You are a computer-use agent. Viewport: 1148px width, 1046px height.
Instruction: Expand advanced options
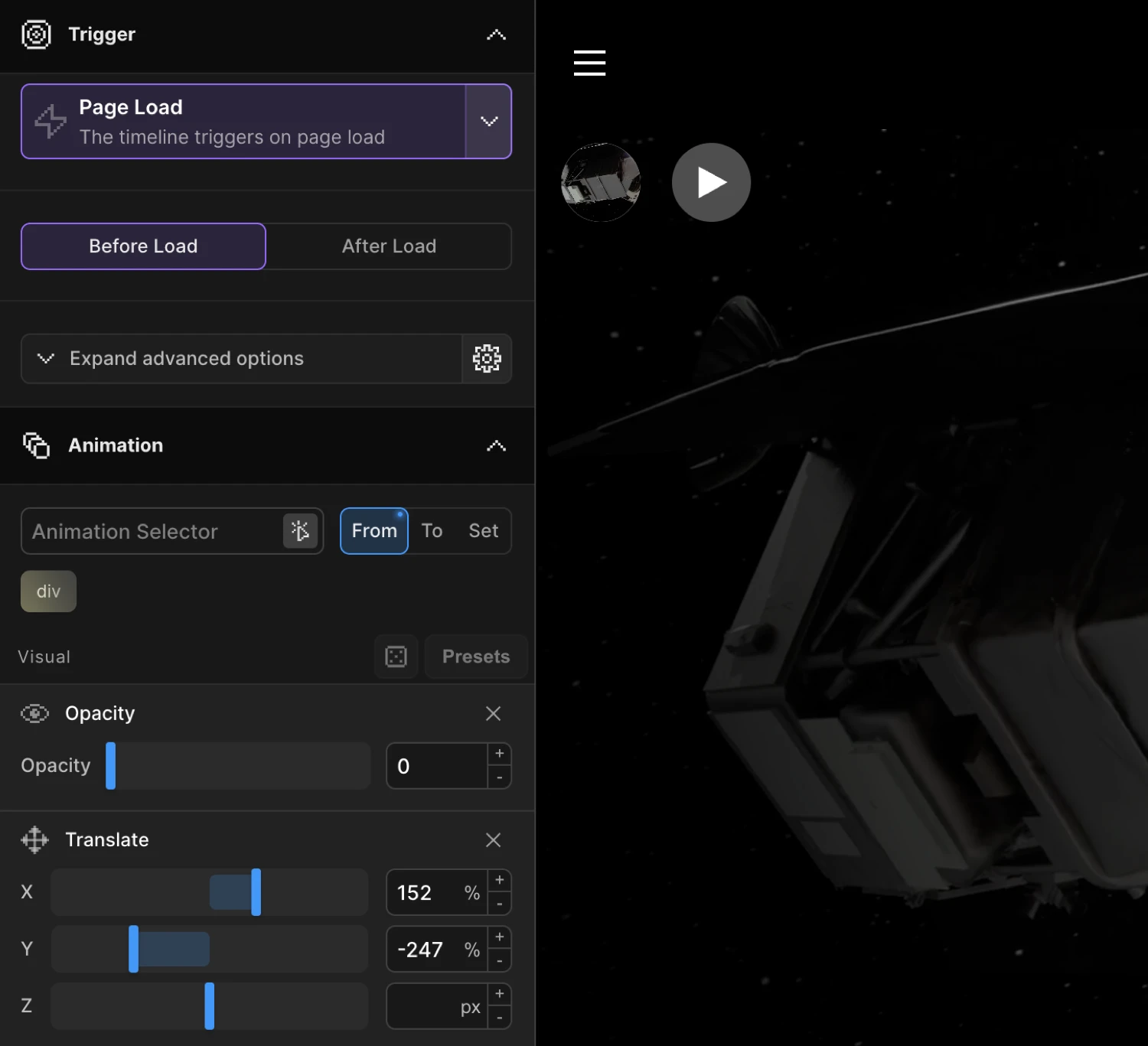point(186,358)
